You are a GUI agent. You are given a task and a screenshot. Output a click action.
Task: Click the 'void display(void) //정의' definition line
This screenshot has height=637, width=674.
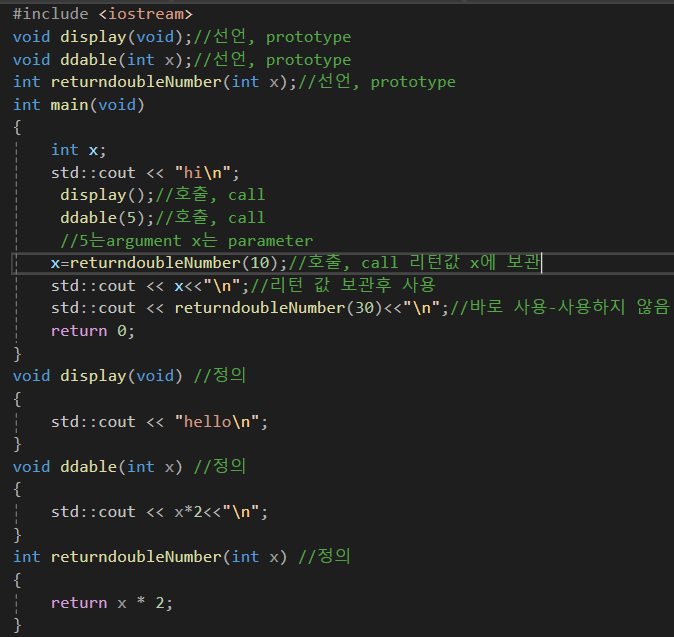point(129,376)
